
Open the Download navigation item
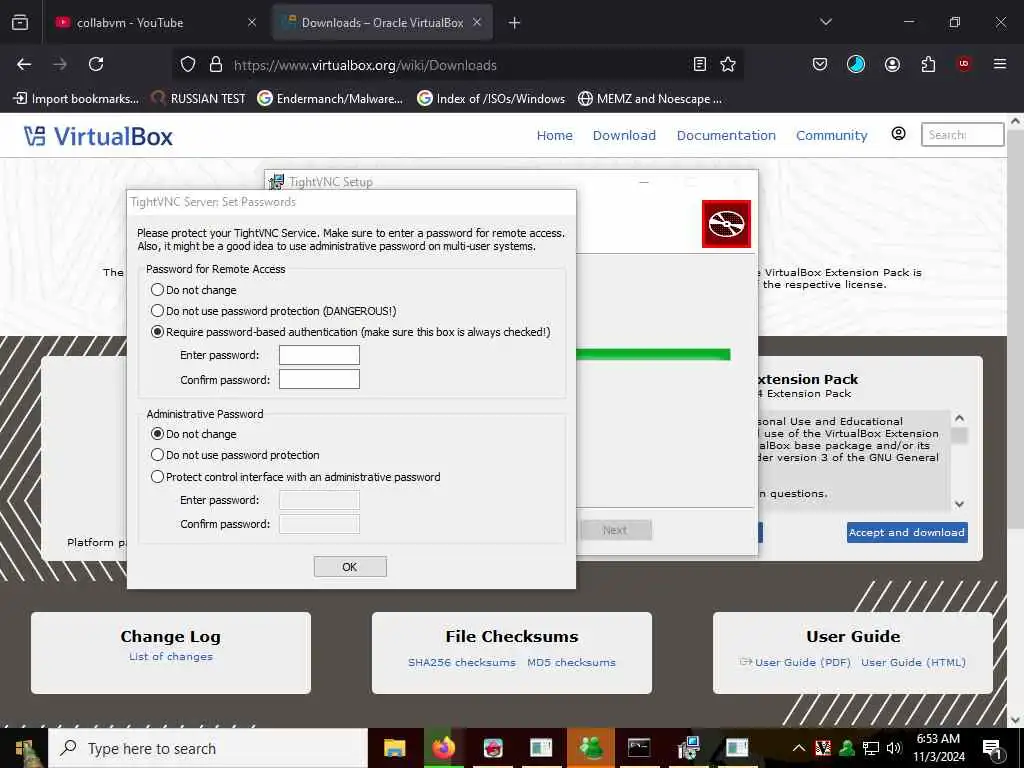(x=624, y=135)
